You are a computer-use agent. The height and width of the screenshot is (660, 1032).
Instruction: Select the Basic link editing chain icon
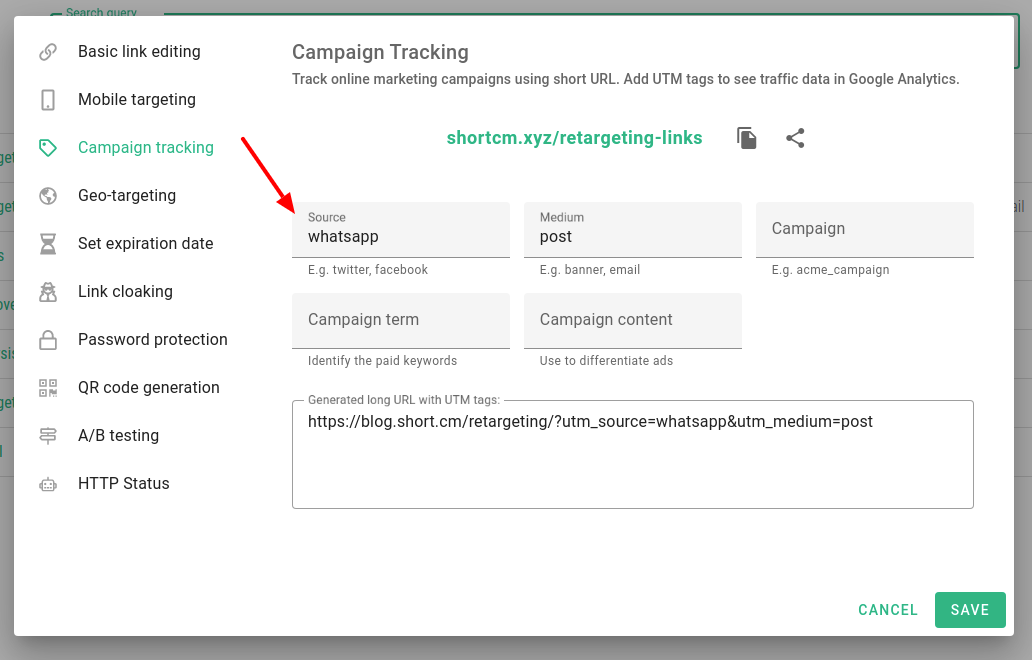tap(48, 51)
